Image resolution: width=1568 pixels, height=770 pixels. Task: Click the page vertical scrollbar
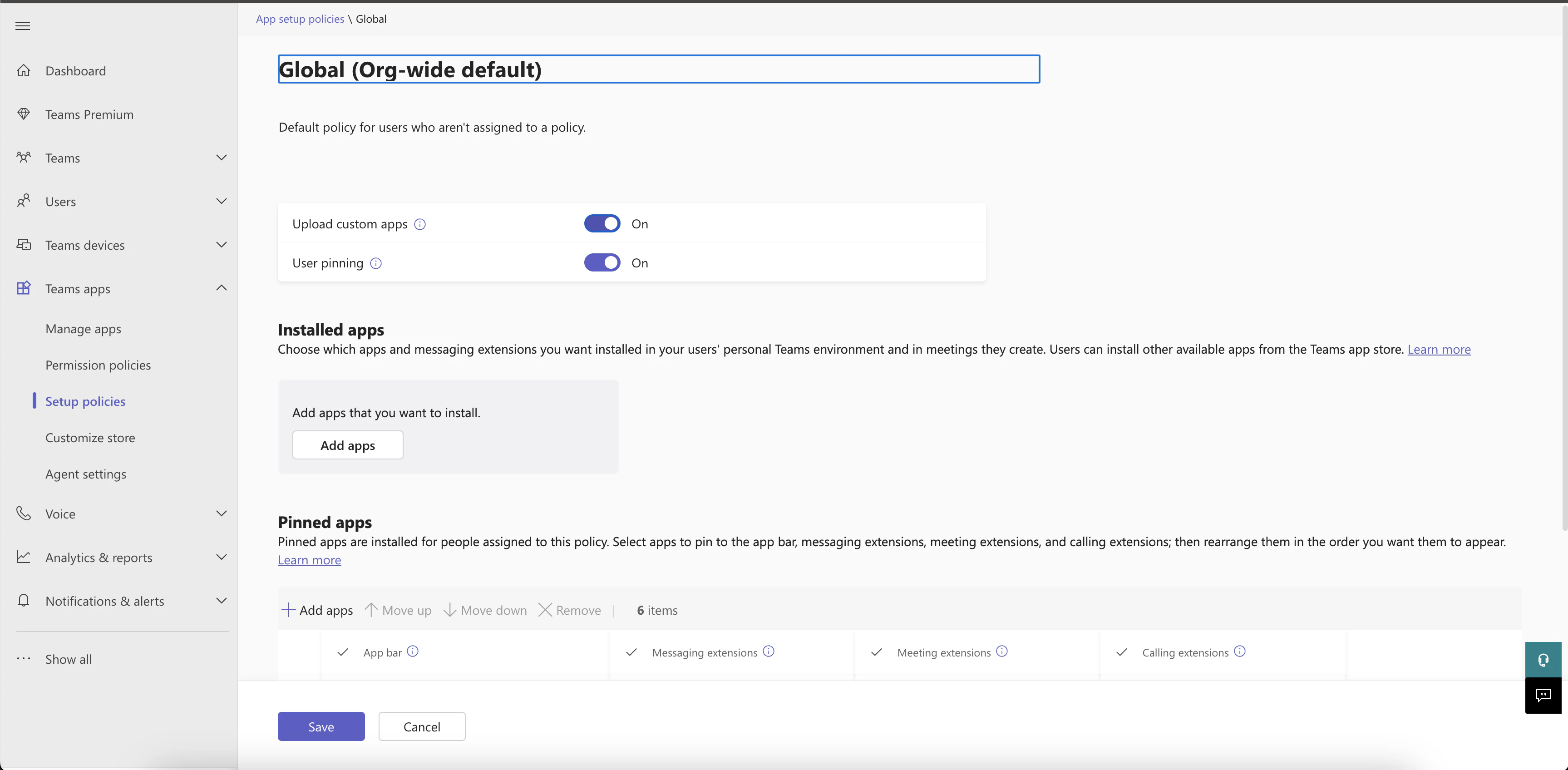[1564, 268]
